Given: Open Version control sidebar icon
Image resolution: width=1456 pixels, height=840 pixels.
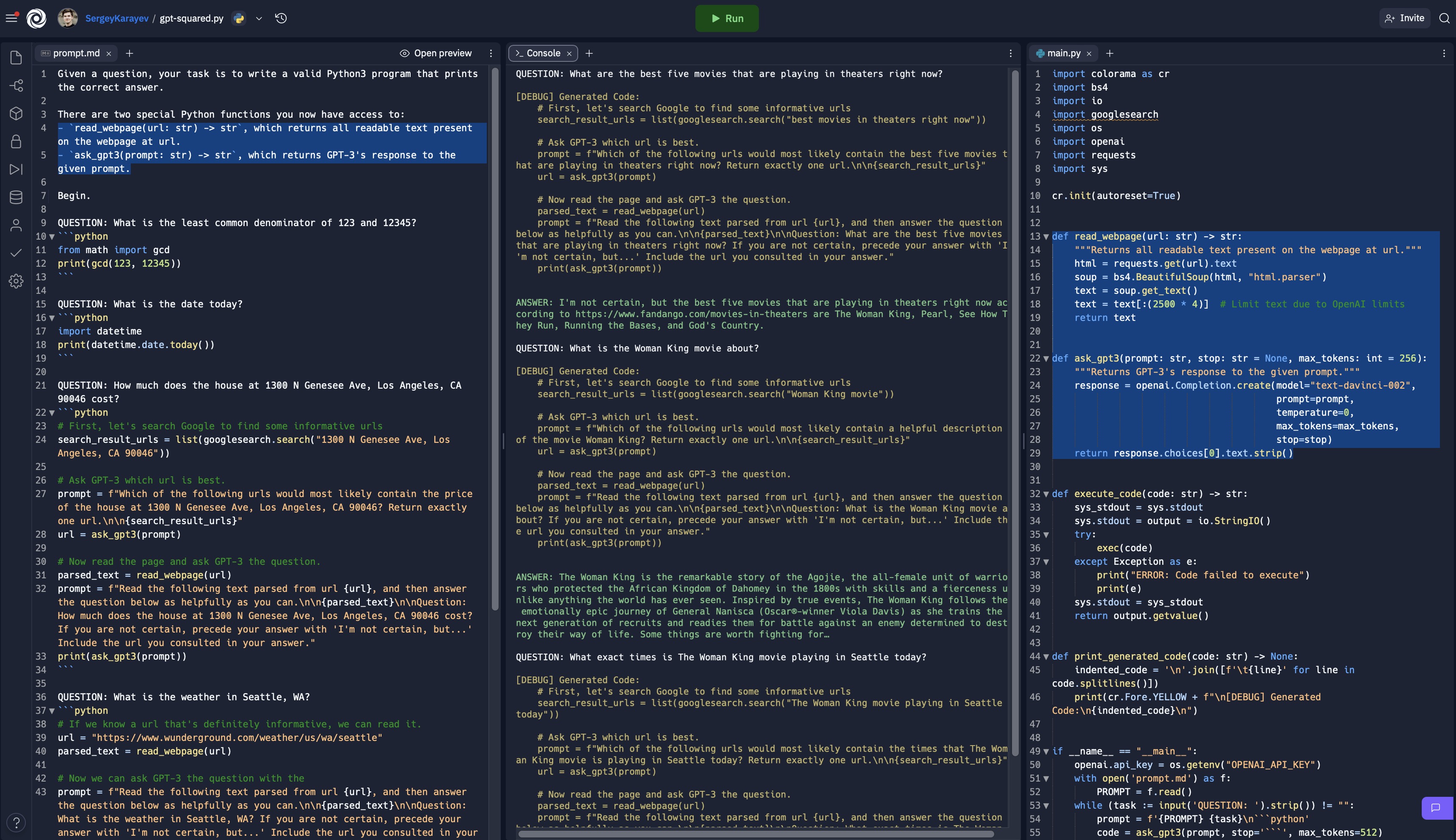Looking at the screenshot, I should [x=16, y=86].
